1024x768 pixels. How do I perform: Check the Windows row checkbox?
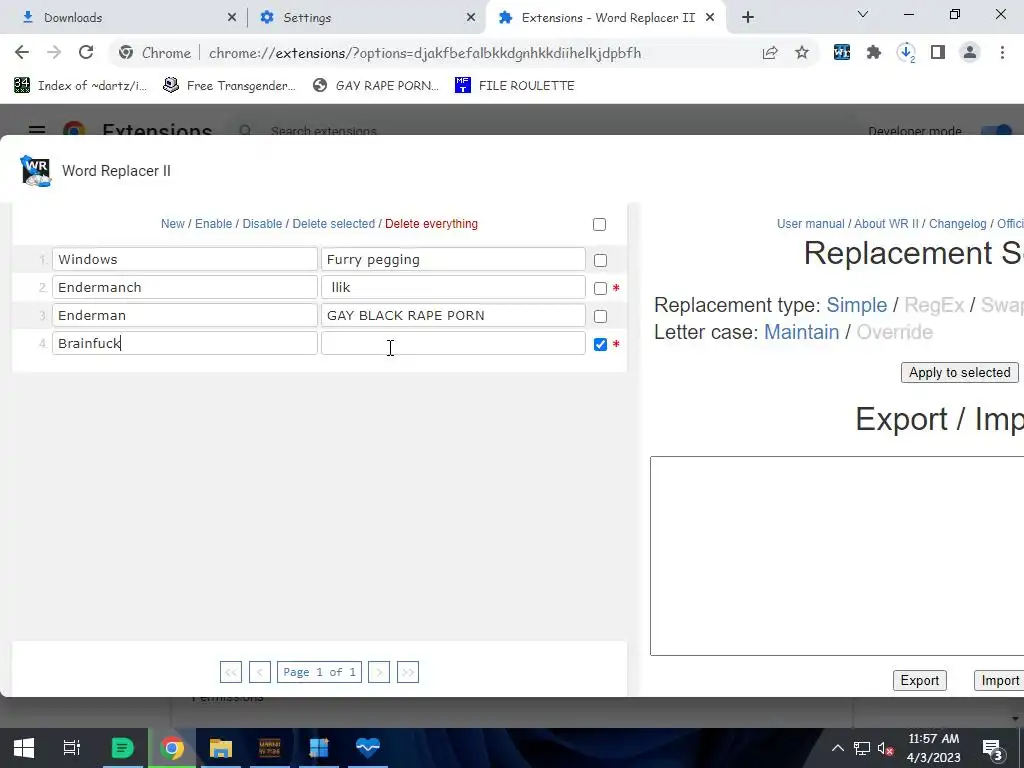[600, 261]
